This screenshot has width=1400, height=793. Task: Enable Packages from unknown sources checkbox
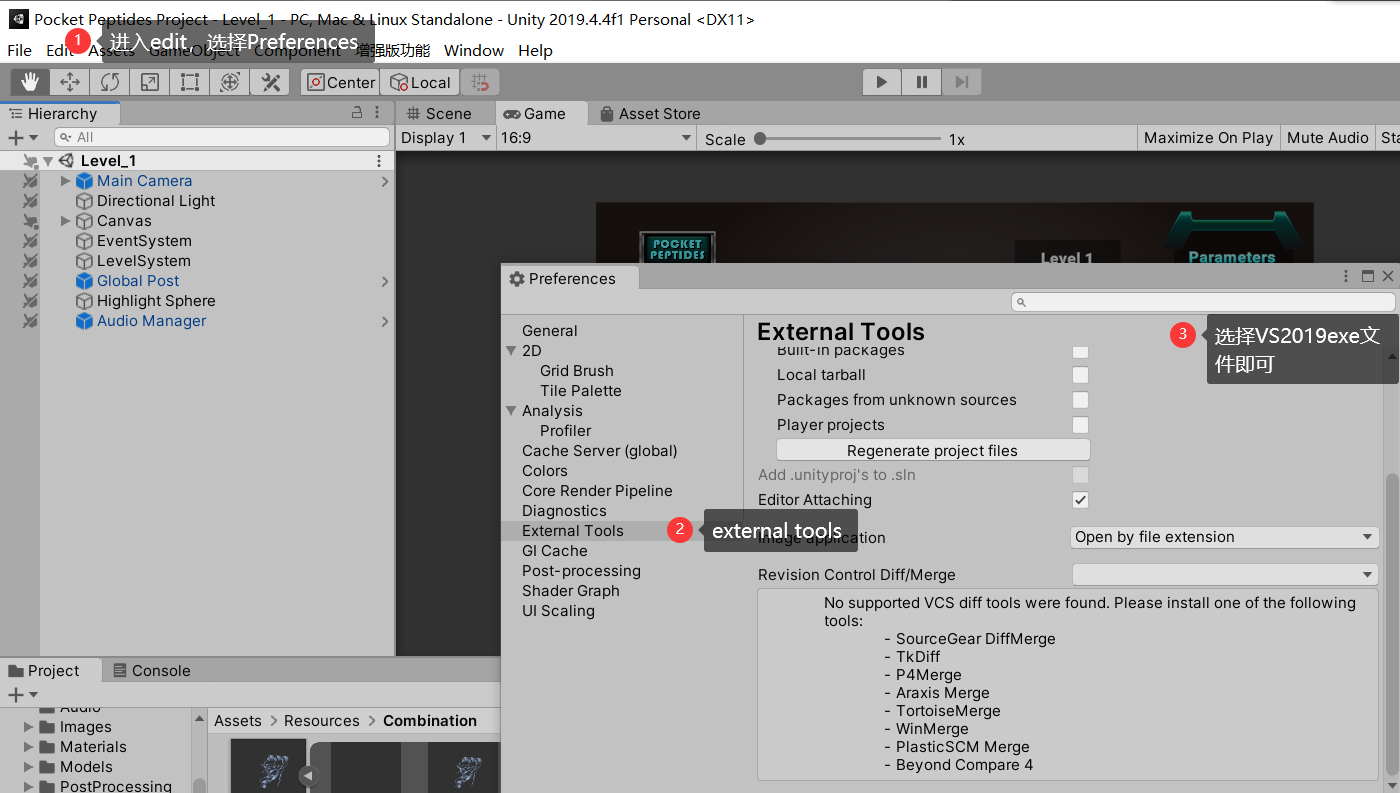1080,400
